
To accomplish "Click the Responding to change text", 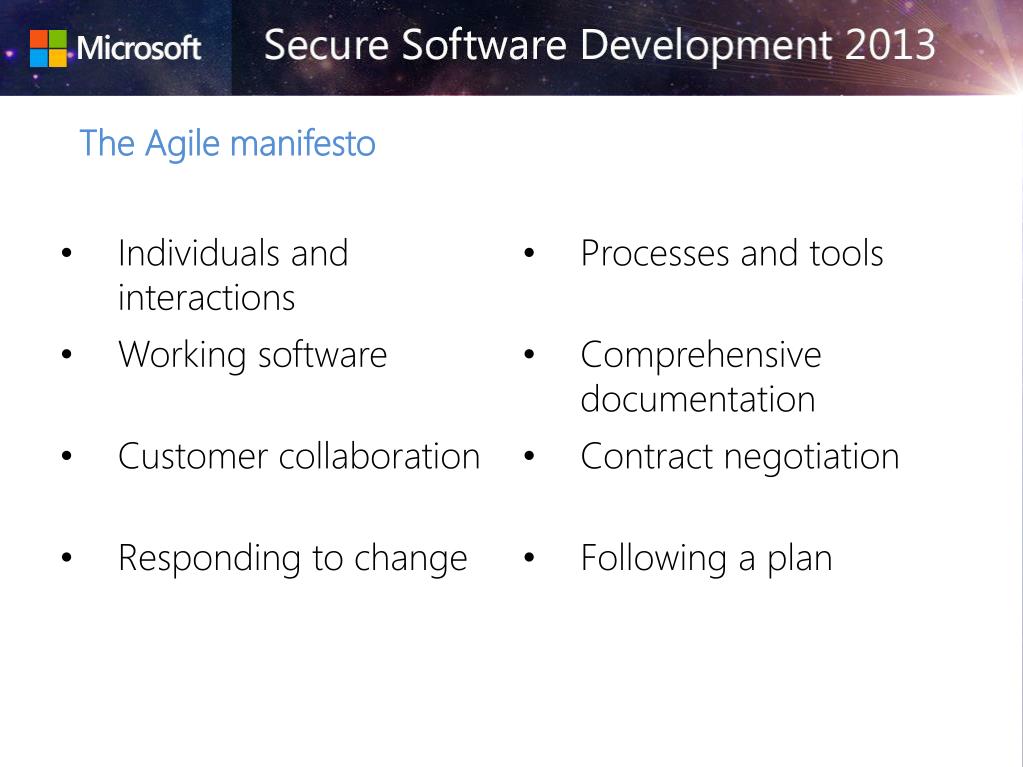I will coord(292,559).
